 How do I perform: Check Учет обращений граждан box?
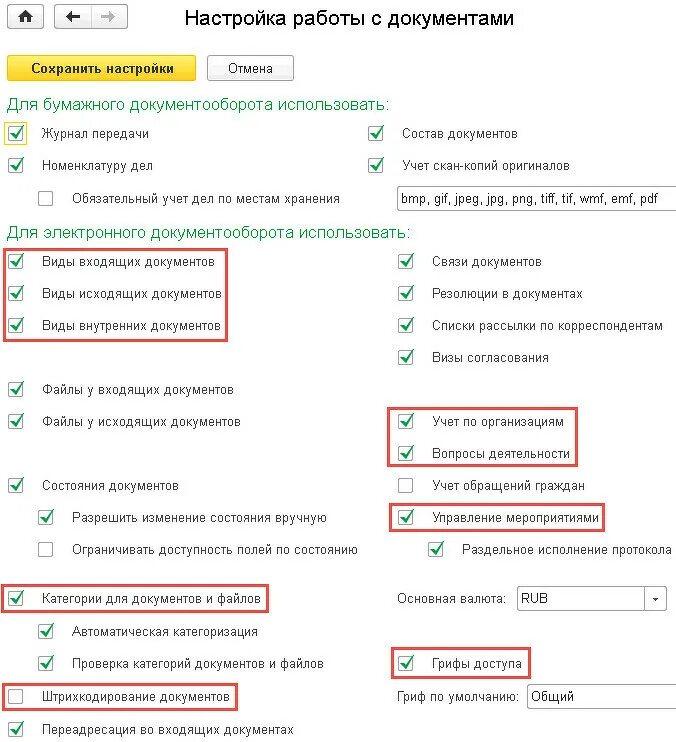pyautogui.click(x=406, y=485)
